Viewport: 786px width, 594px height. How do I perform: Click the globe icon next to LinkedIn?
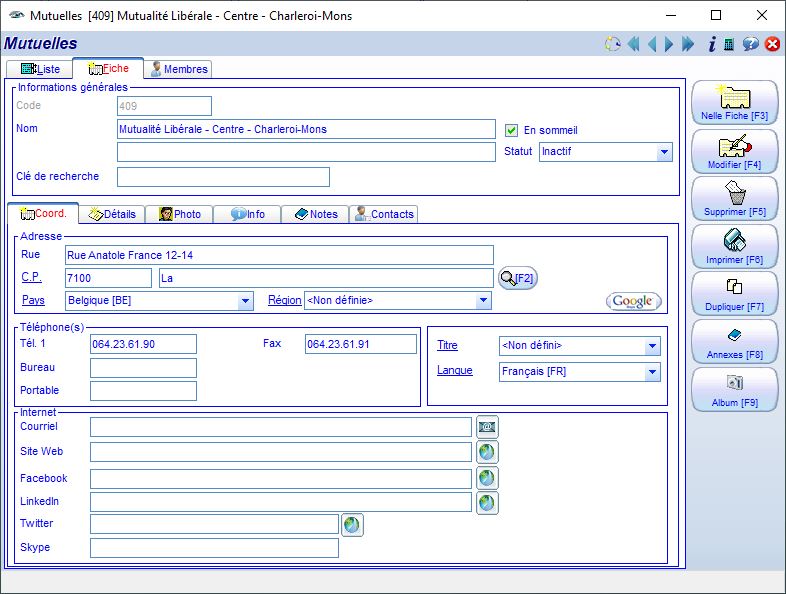487,503
